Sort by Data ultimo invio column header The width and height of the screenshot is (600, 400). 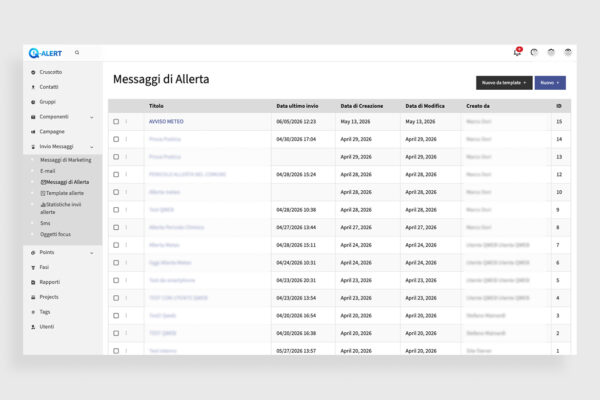[x=297, y=106]
